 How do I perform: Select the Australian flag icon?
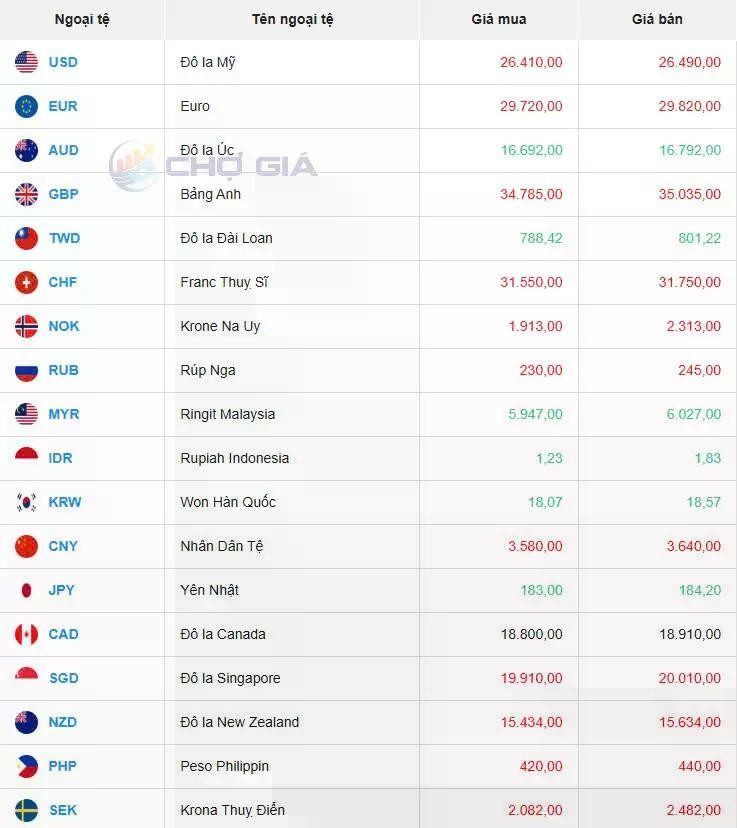tap(26, 150)
